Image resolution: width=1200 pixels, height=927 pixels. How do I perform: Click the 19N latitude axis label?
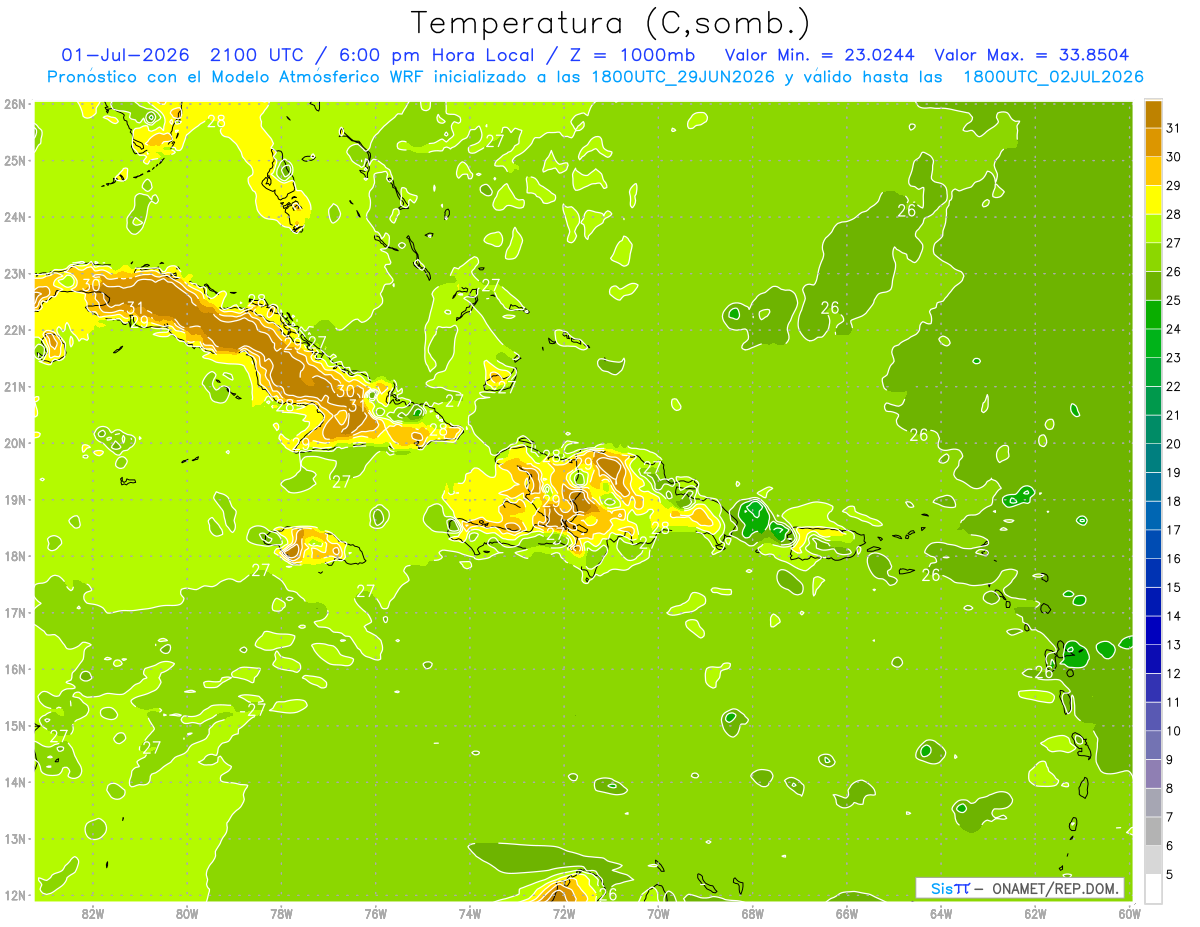click(x=14, y=499)
